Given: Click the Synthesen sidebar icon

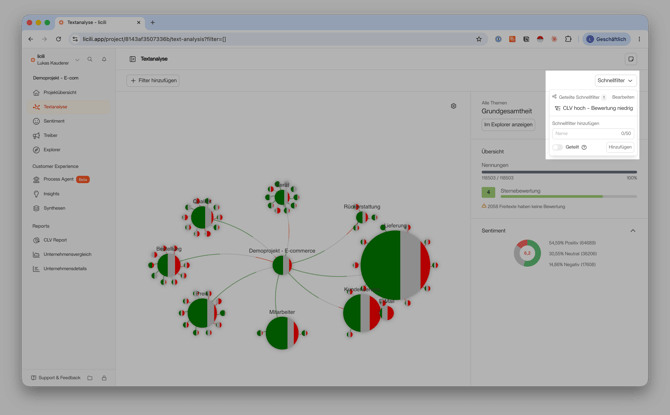Looking at the screenshot, I should [36, 208].
